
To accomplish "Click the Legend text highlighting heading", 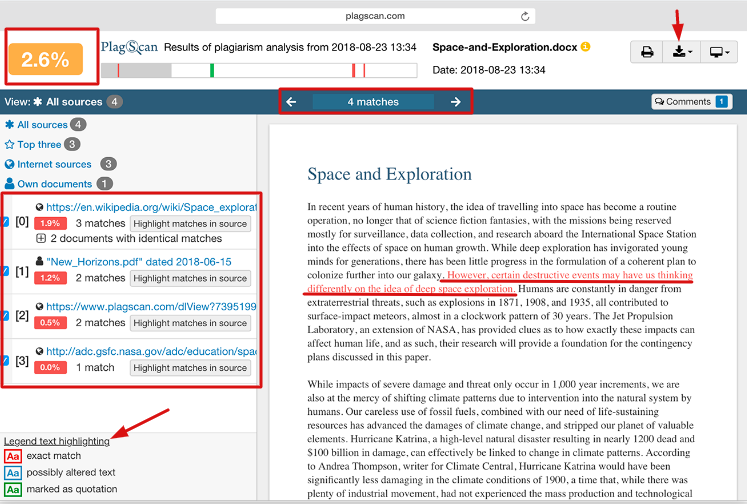I will point(57,441).
